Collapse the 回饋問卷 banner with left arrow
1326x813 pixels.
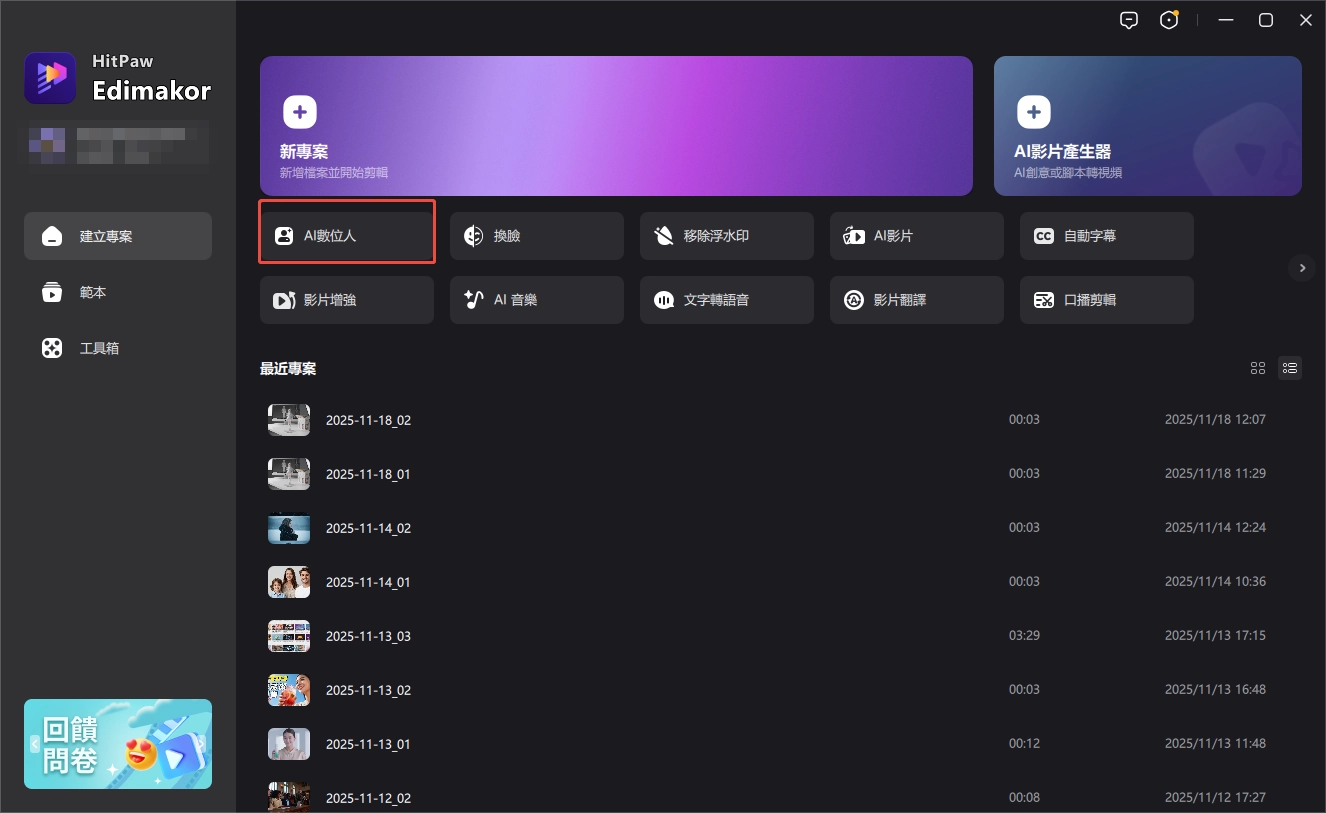click(35, 744)
